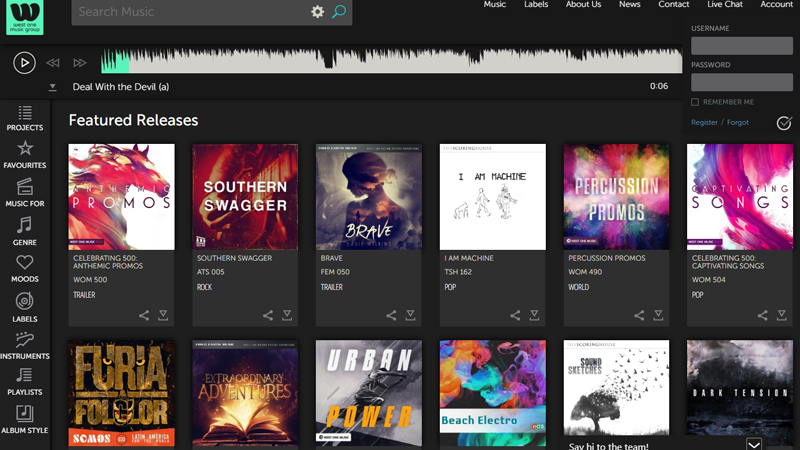
Task: Download the Brave album
Action: (411, 315)
